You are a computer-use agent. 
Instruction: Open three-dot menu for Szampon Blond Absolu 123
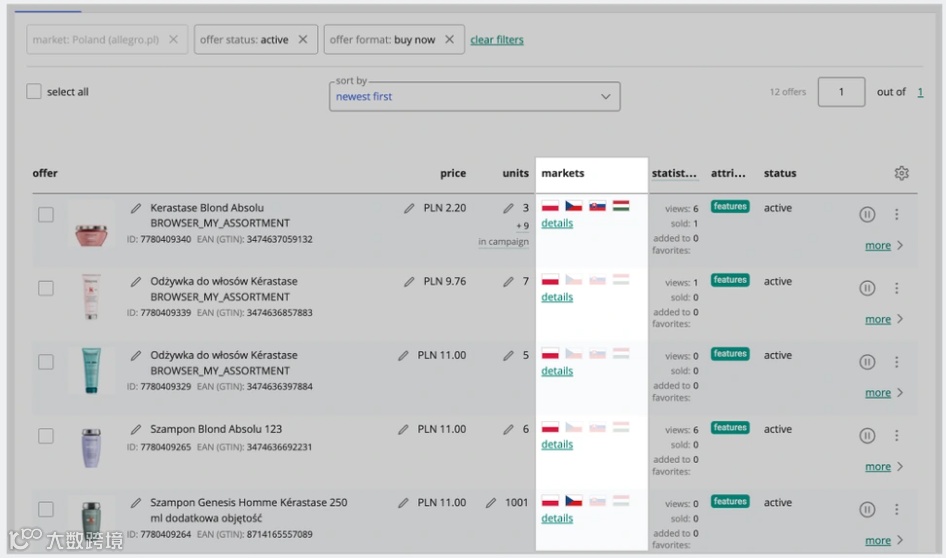tap(897, 436)
